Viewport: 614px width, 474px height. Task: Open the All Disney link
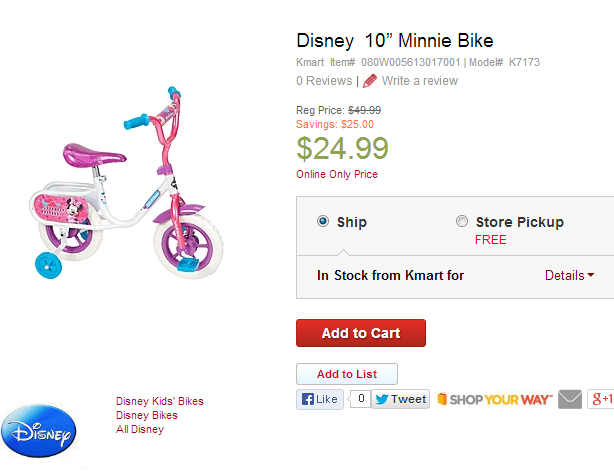point(139,429)
